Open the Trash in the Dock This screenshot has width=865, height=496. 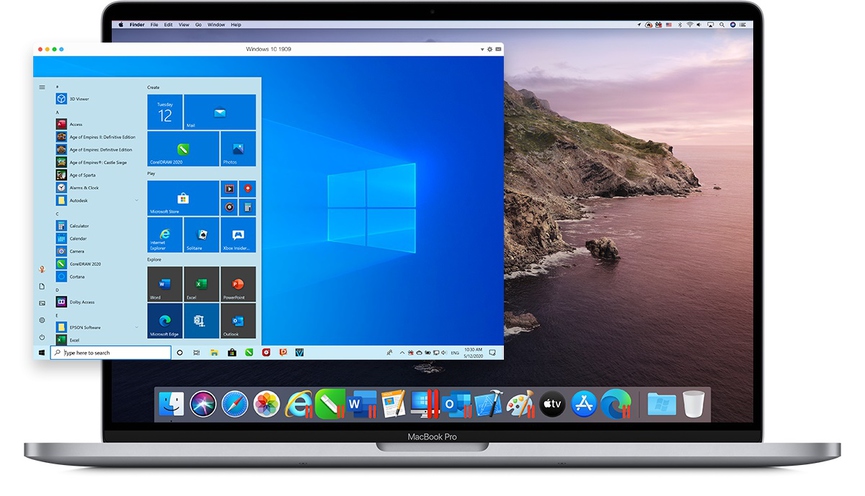[x=693, y=404]
